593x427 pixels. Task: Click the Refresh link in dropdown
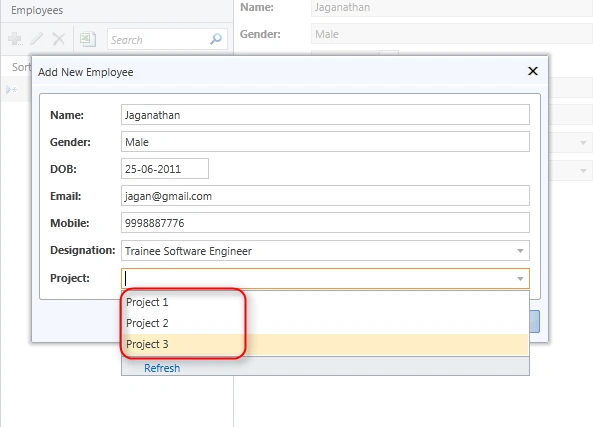tap(162, 368)
